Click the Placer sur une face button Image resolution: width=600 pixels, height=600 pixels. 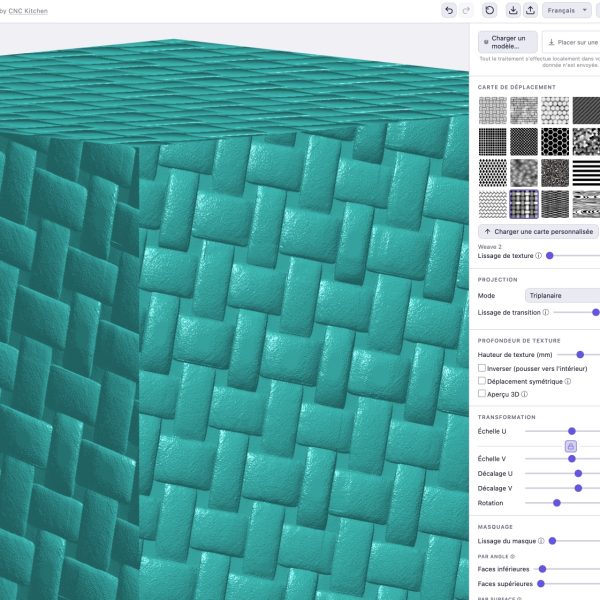(572, 42)
